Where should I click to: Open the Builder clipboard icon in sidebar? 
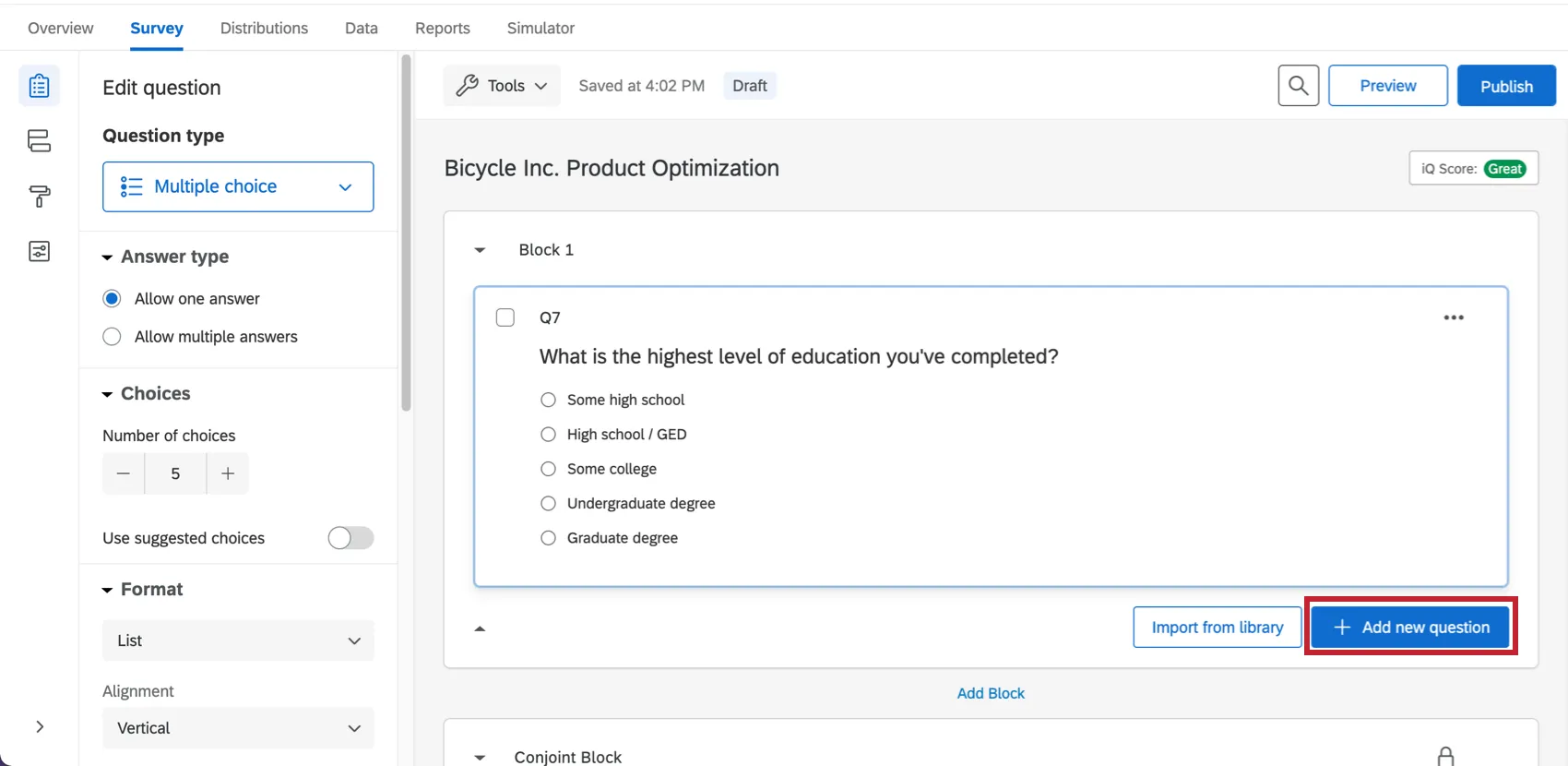(x=39, y=86)
